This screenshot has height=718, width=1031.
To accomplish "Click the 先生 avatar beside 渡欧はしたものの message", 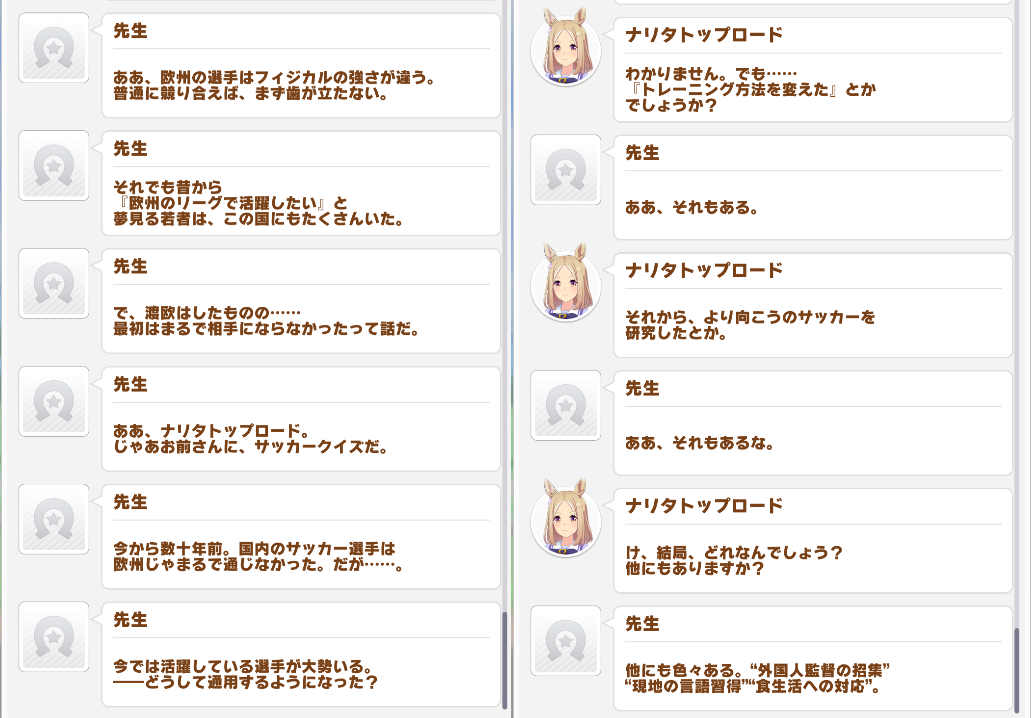I will pos(54,283).
